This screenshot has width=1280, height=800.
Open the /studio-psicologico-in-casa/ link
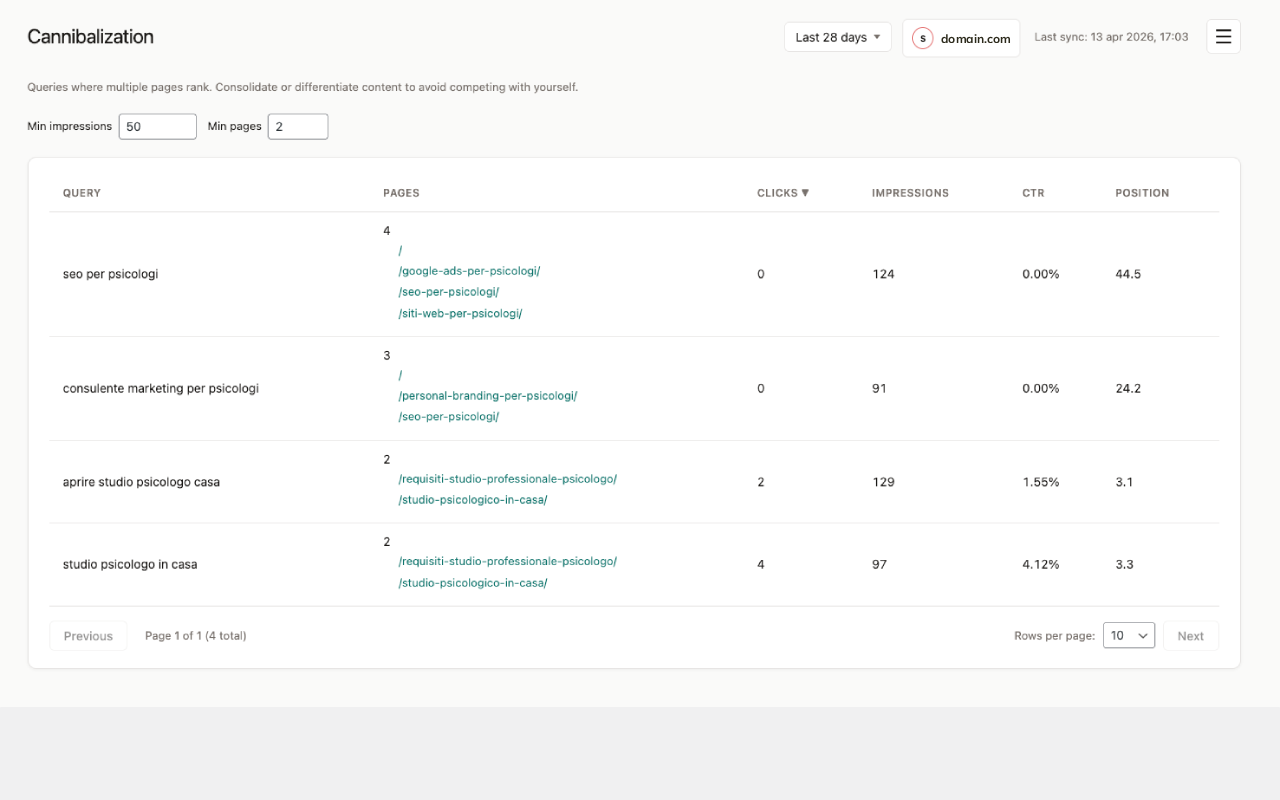[x=473, y=499]
